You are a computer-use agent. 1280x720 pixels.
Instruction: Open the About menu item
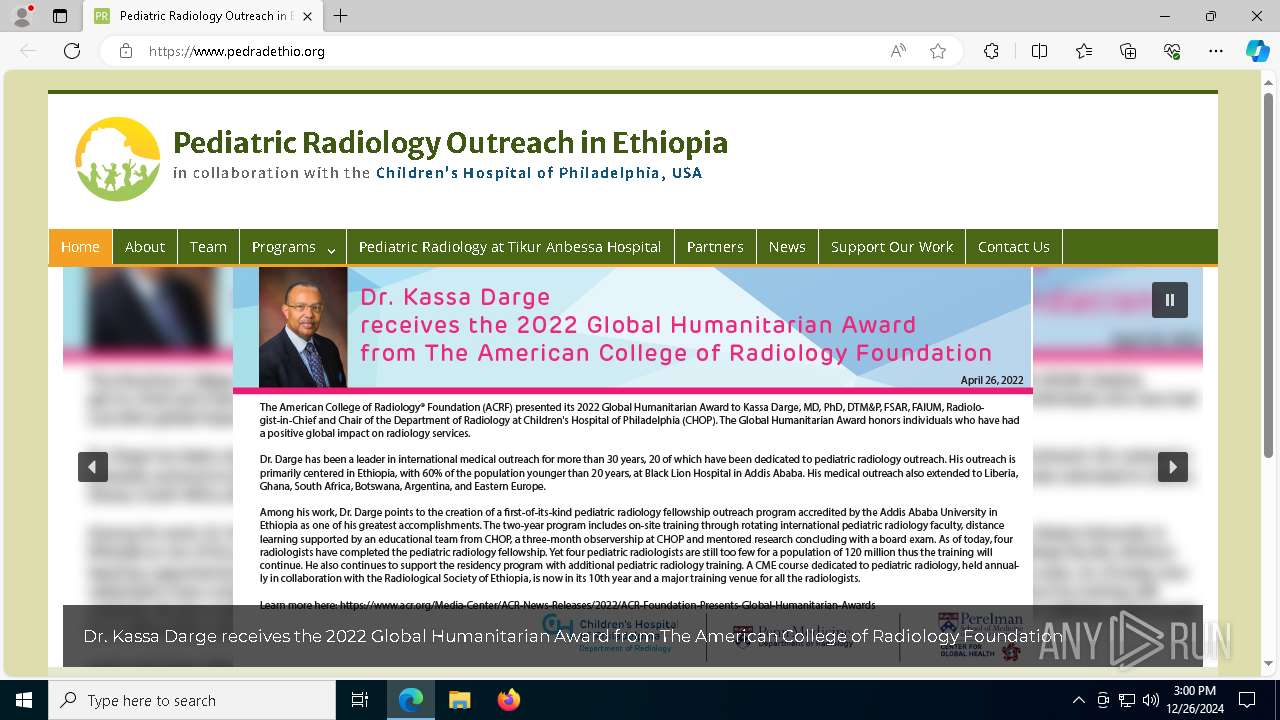pyautogui.click(x=145, y=247)
